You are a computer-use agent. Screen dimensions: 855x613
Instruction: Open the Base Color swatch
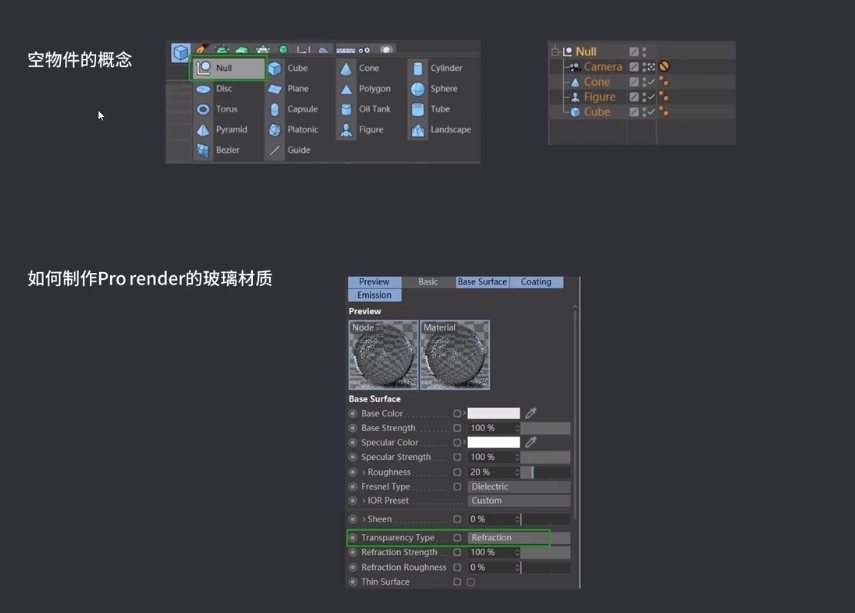(493, 413)
